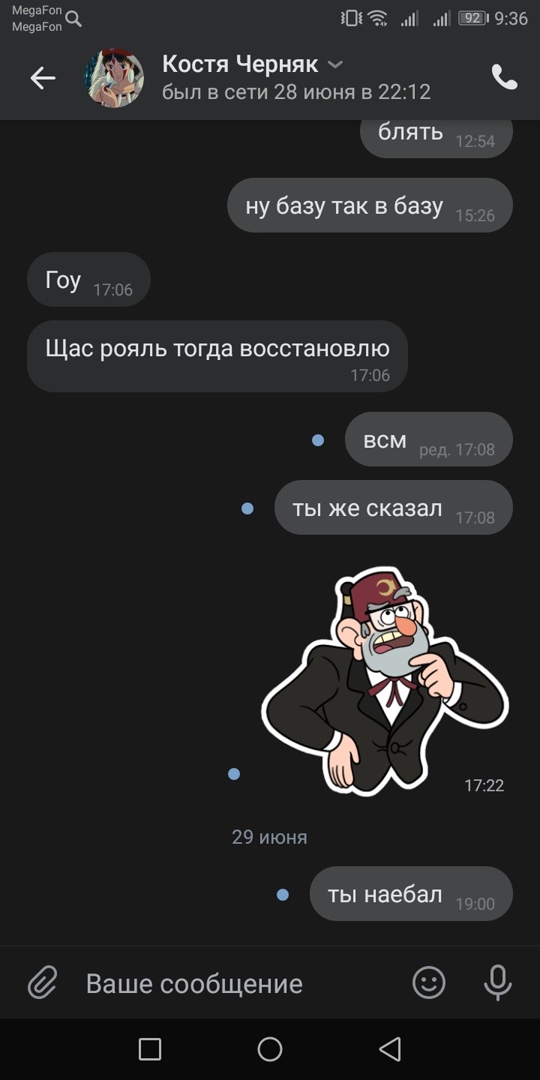
Task: Select the message 'Щас рояль тогда восстановлю'
Action: 218,356
